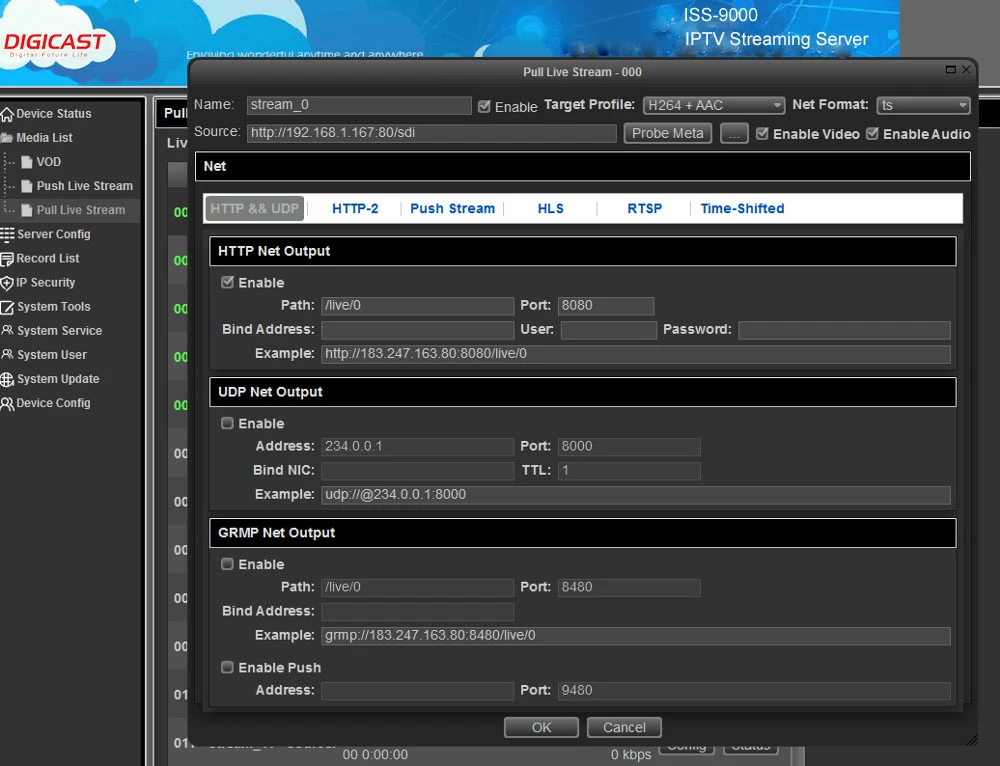Open the IP Security settings

point(43,282)
